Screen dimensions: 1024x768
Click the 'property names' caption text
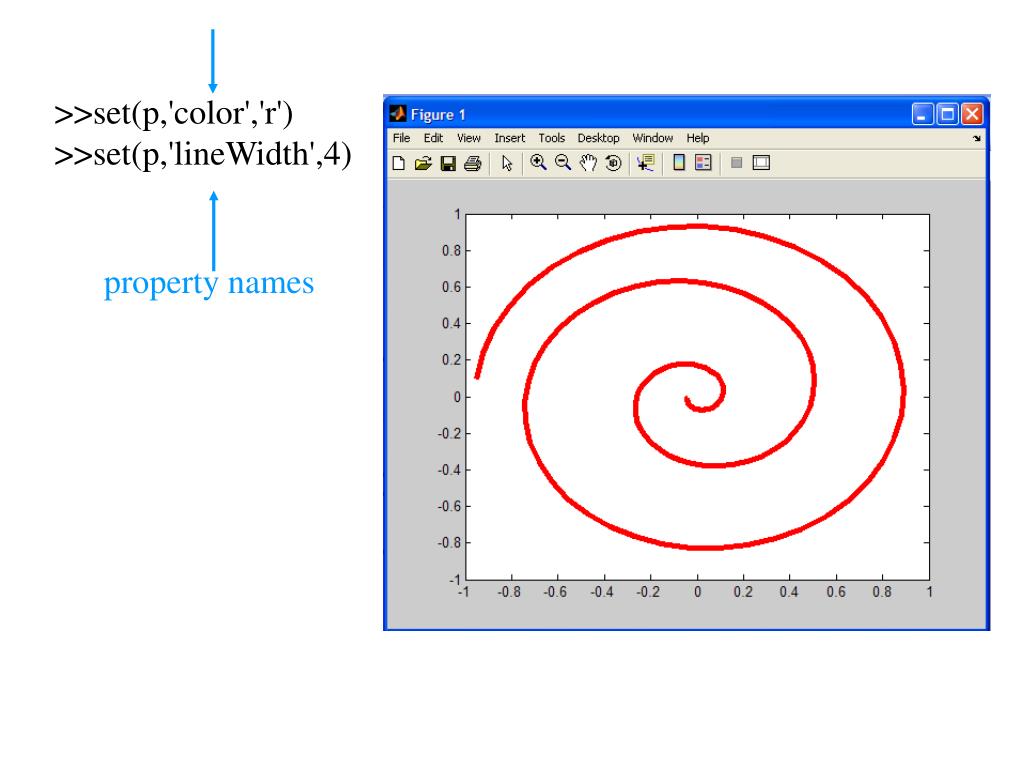(209, 284)
